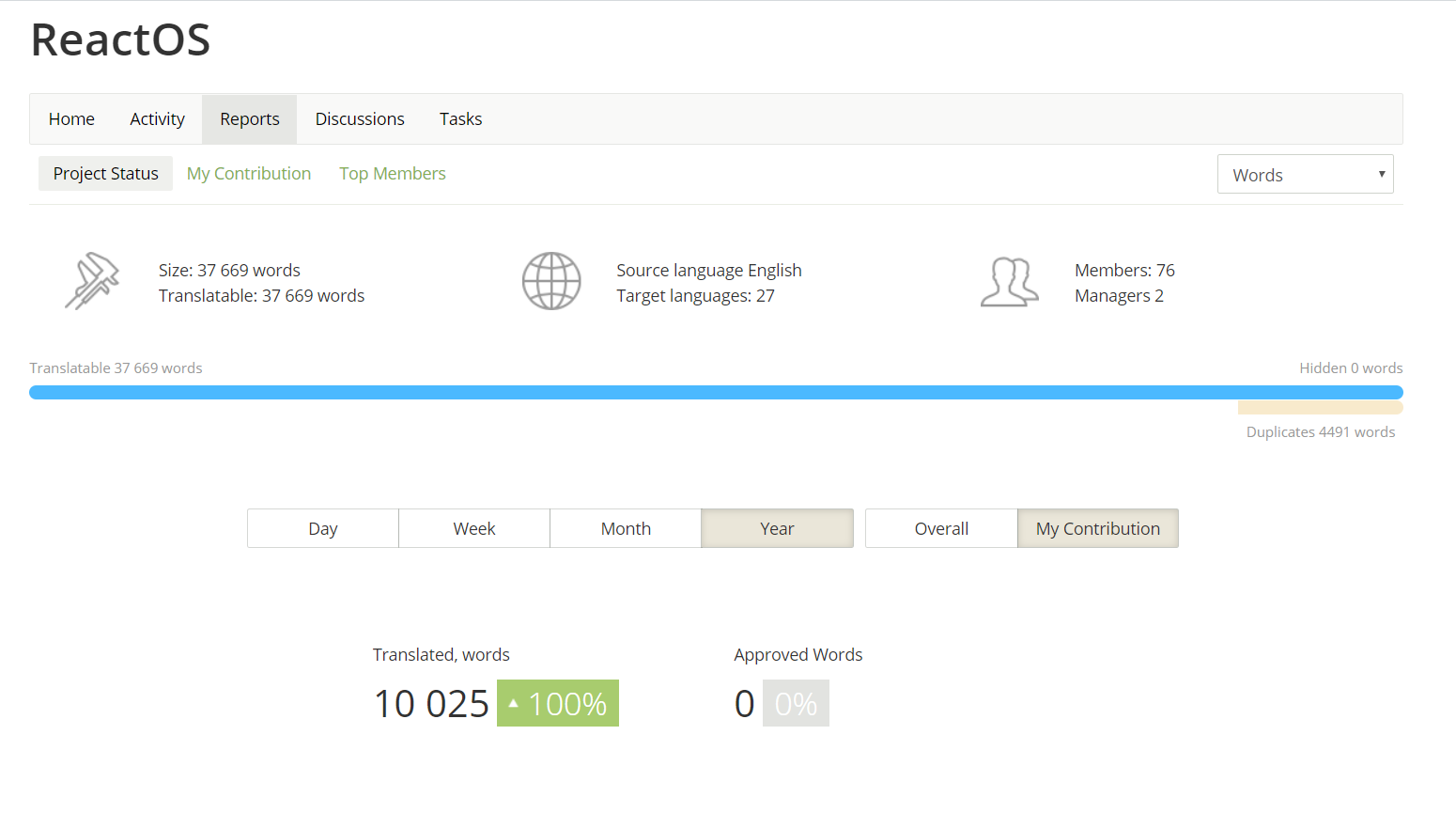
Task: Select the Day period toggle
Action: 323,528
